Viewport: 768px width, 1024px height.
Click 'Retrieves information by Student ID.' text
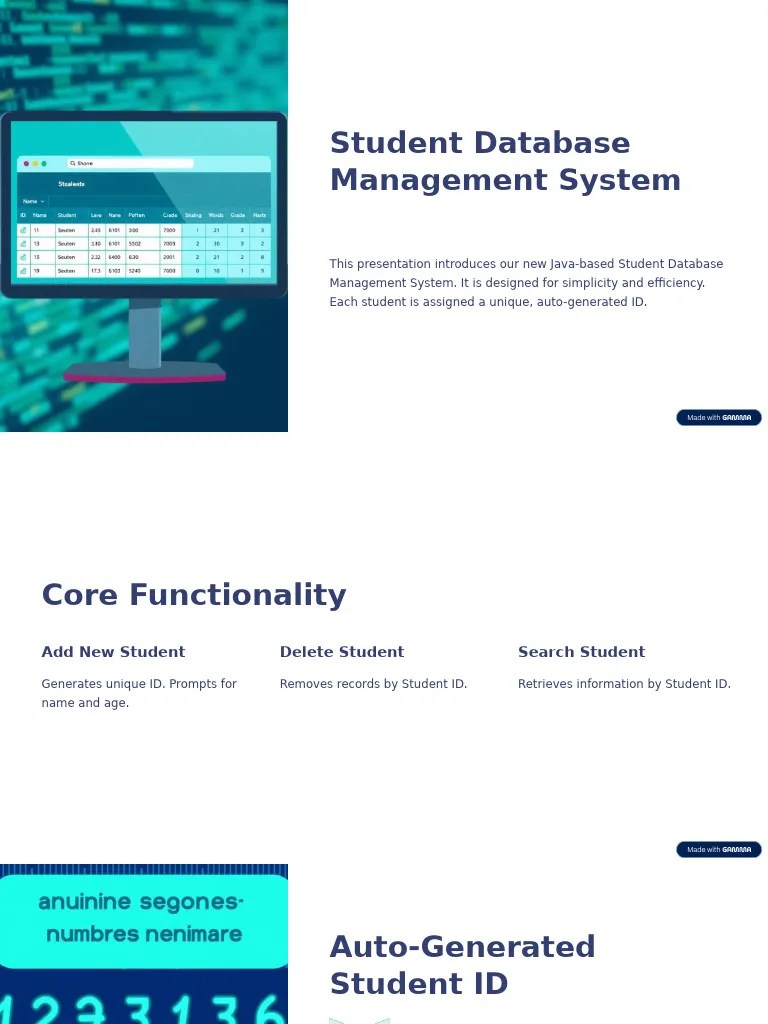tap(624, 684)
